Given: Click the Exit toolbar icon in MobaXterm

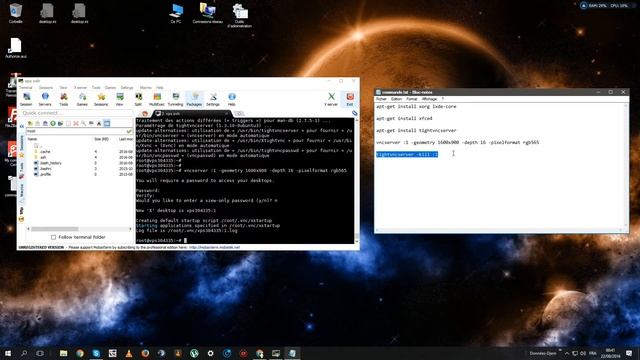Looking at the screenshot, I should [x=350, y=99].
